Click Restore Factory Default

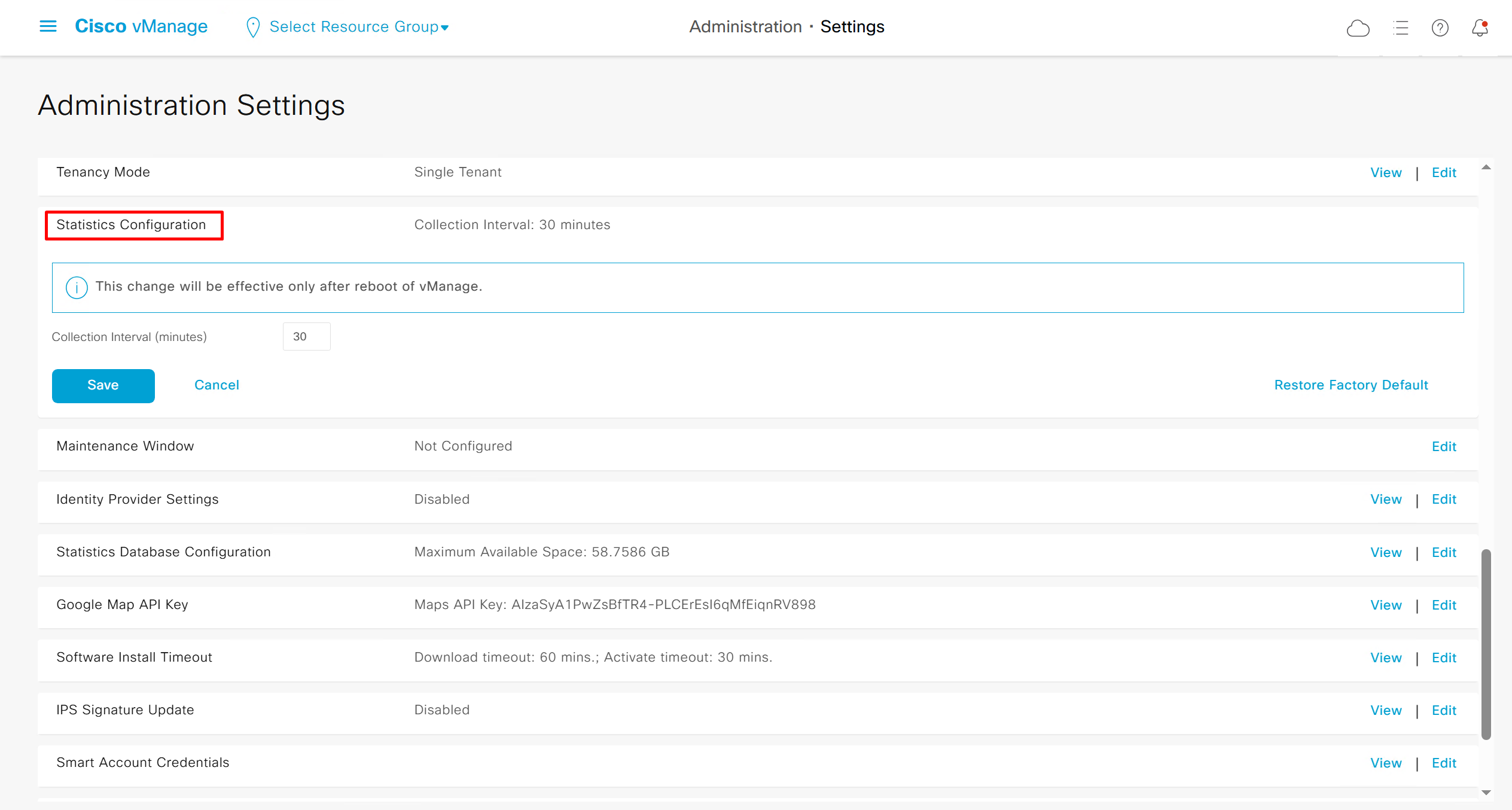pyautogui.click(x=1351, y=385)
